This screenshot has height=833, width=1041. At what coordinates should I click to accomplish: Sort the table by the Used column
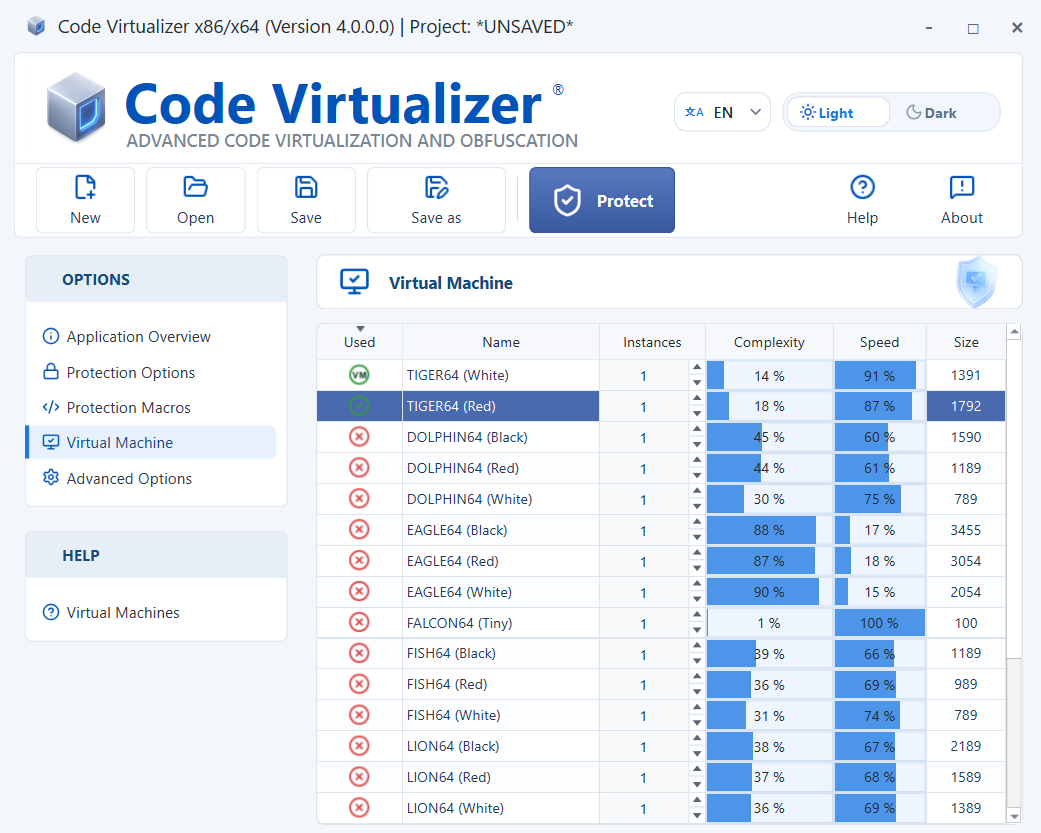point(359,342)
